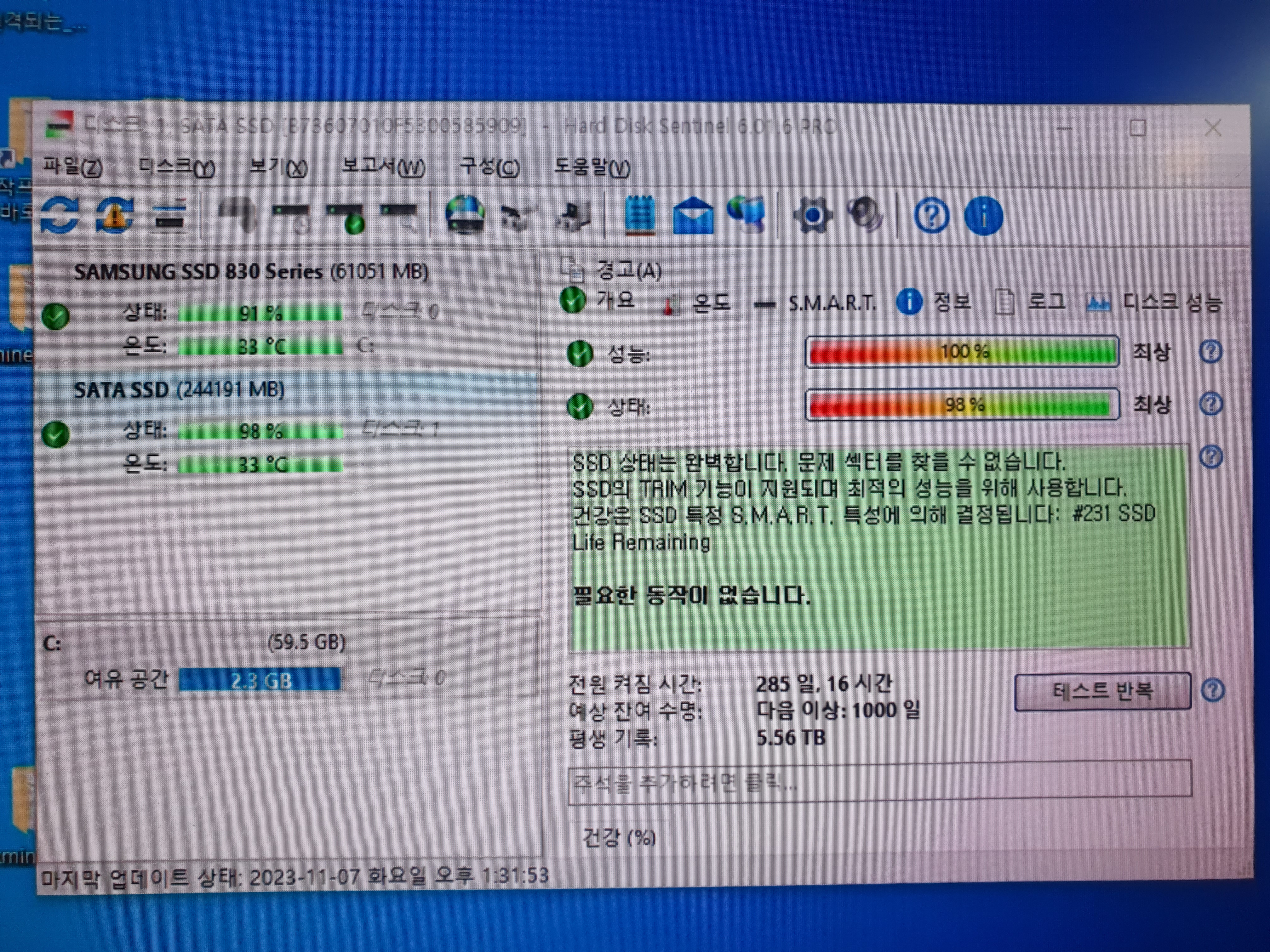Click the disk with magnifier toolbar icon
Viewport: 1270px width, 952px height.
click(x=400, y=217)
